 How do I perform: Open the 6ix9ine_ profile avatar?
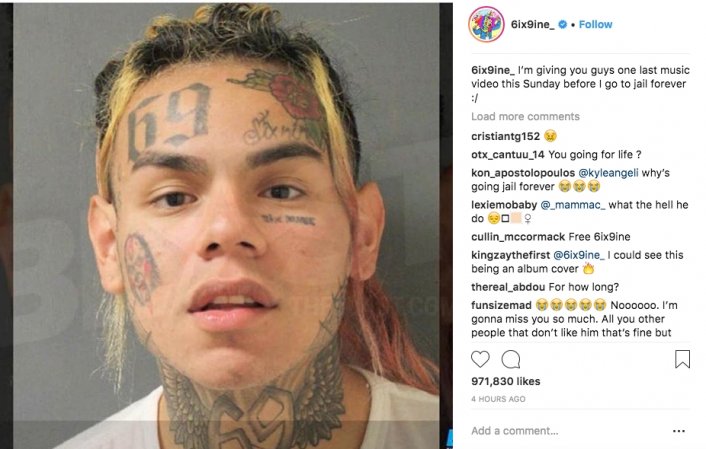pyautogui.click(x=486, y=24)
